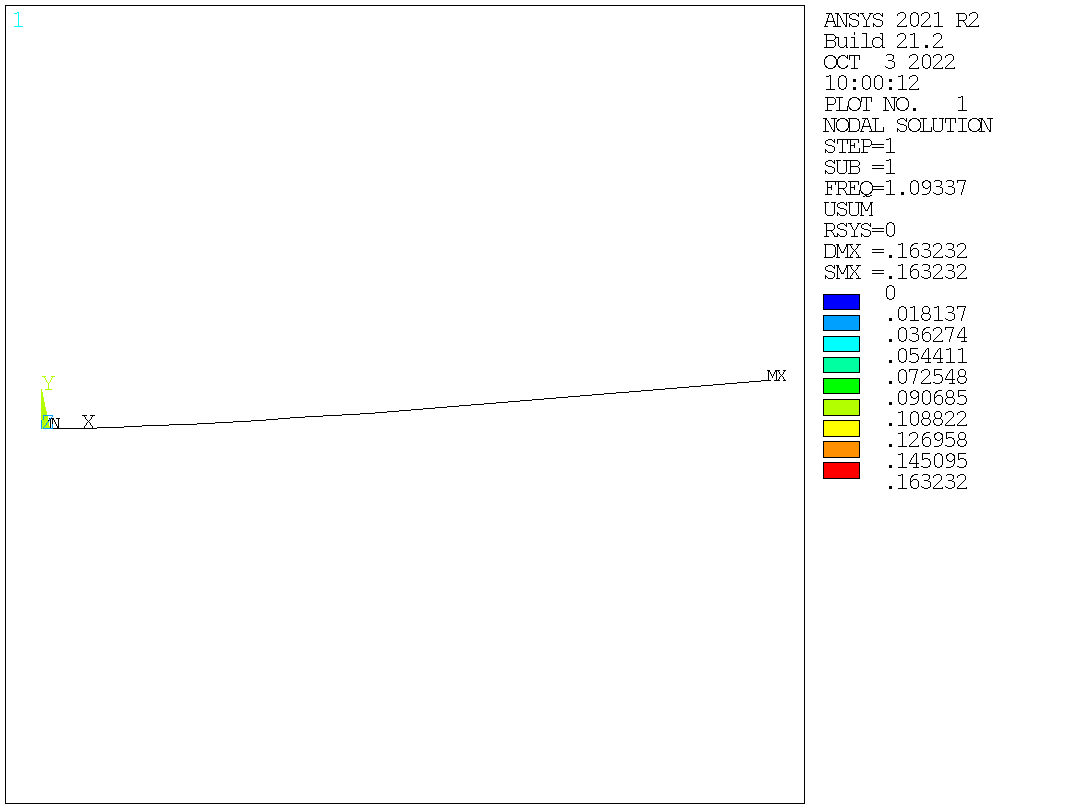Click the MX maximum marker on beam
The height and width of the screenshot is (810, 1077).
click(x=776, y=376)
